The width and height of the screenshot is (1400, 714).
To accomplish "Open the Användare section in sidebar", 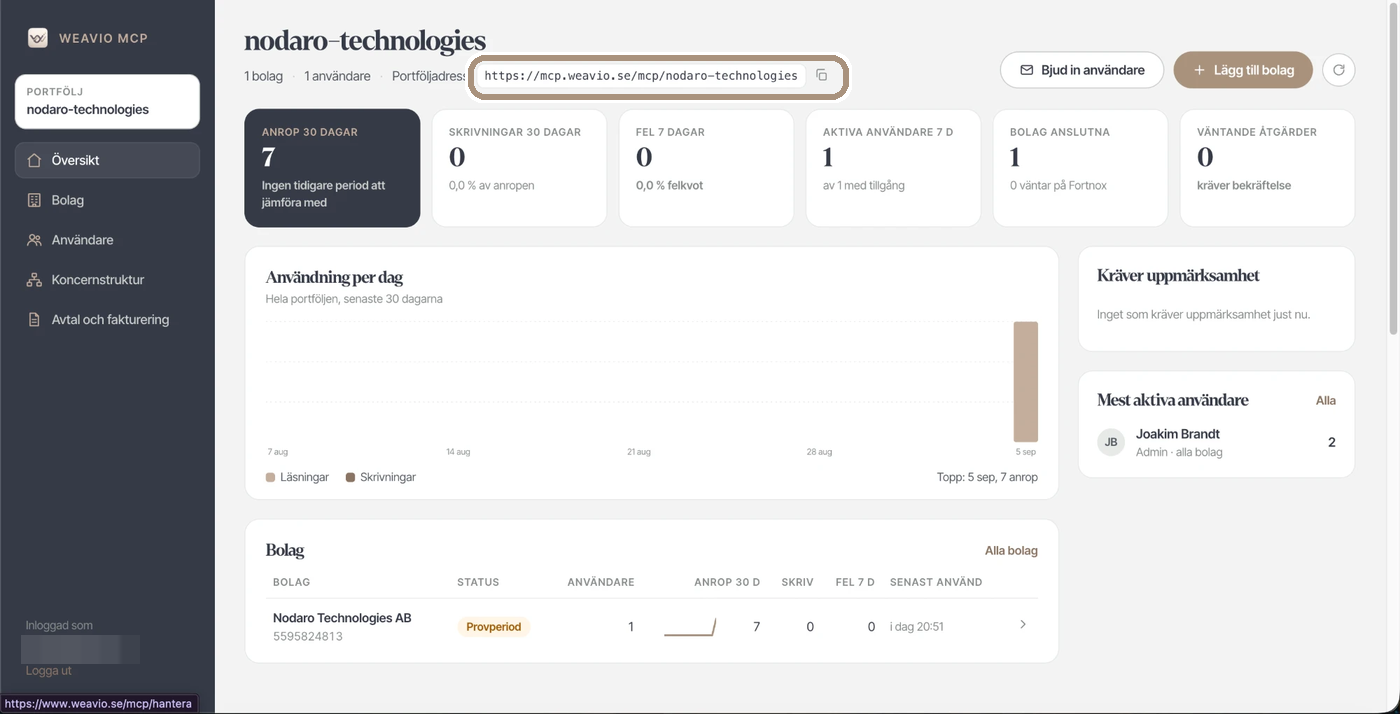I will click(x=107, y=240).
